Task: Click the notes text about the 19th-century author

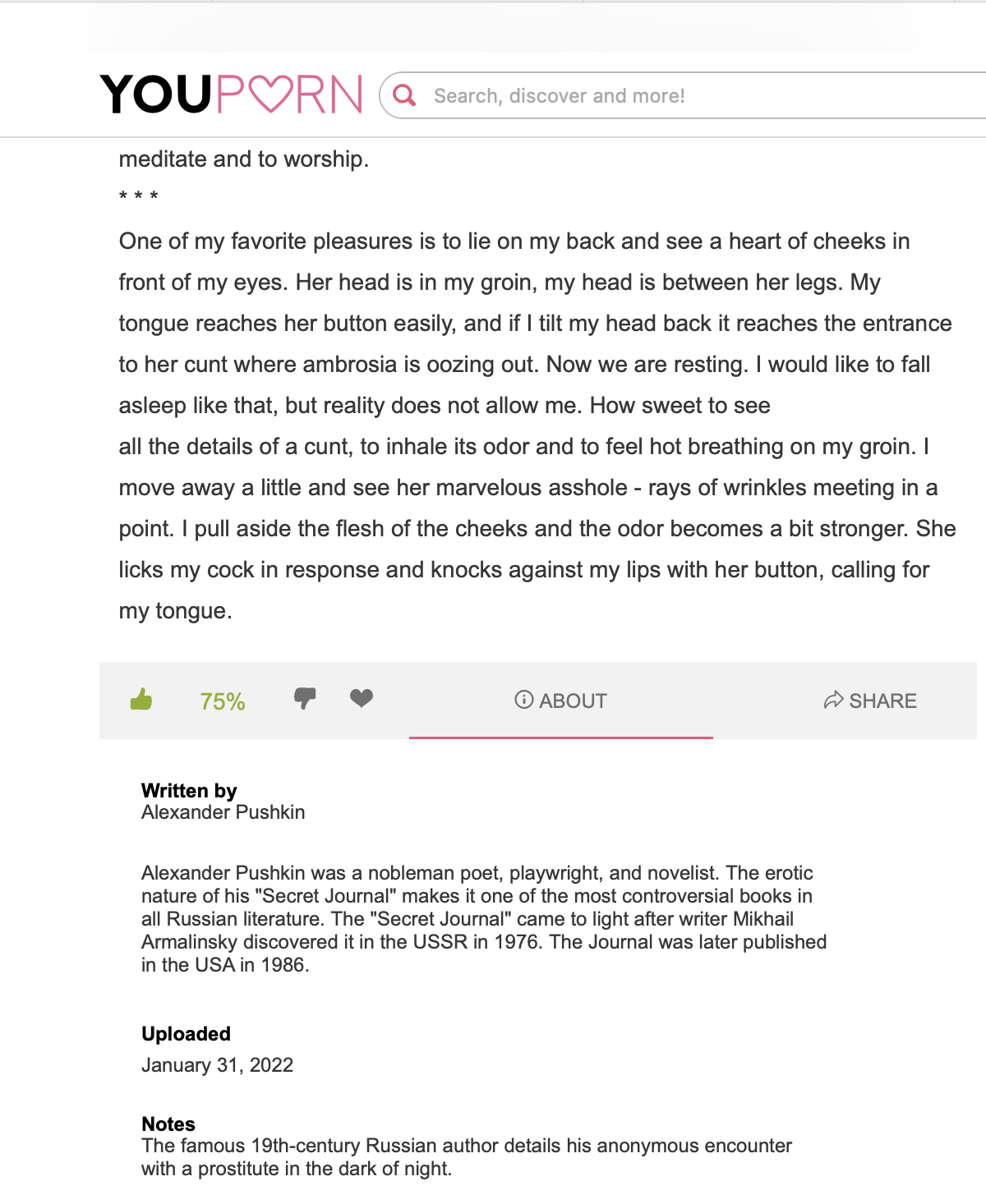Action: tap(467, 1157)
